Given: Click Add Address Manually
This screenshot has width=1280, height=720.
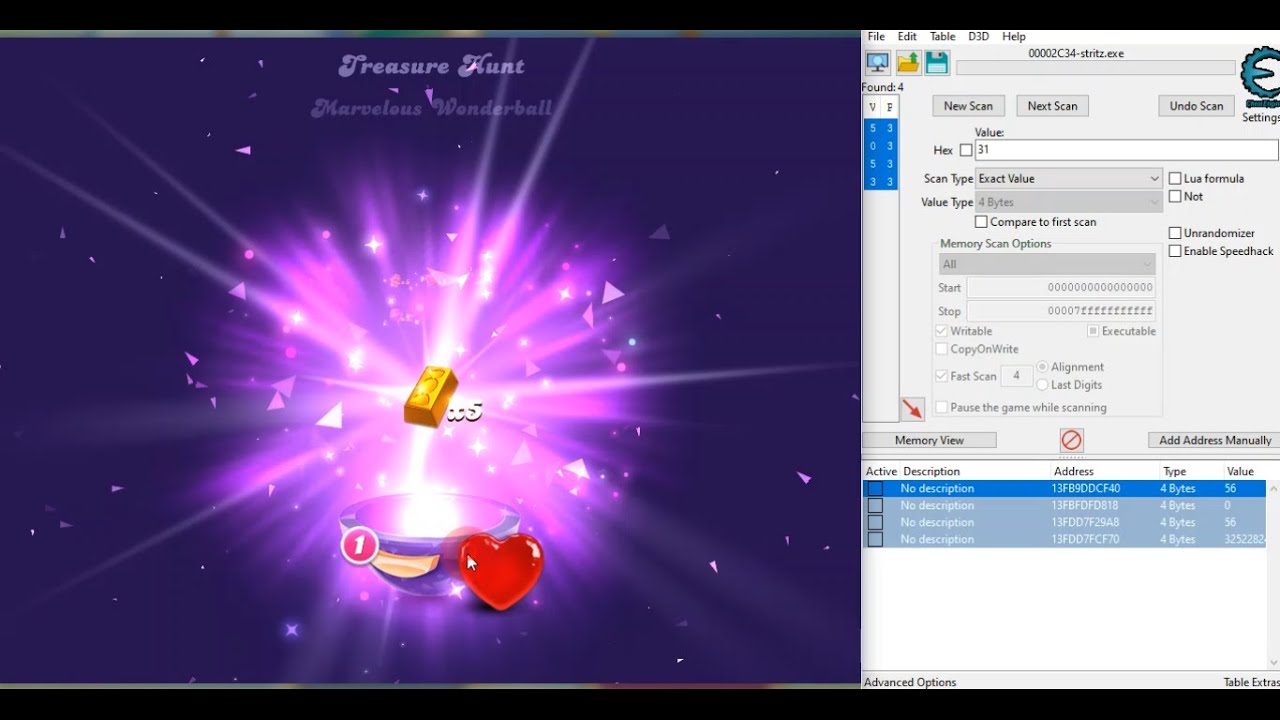Looking at the screenshot, I should pos(1214,440).
